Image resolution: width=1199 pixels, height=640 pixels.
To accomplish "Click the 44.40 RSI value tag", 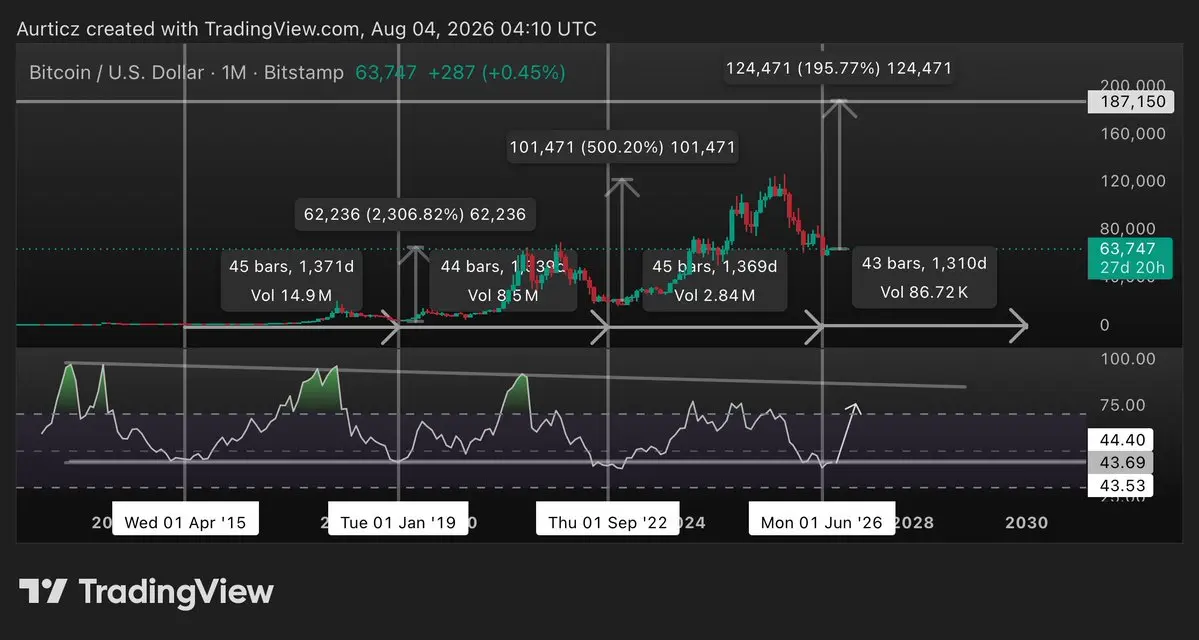I will (x=1120, y=440).
